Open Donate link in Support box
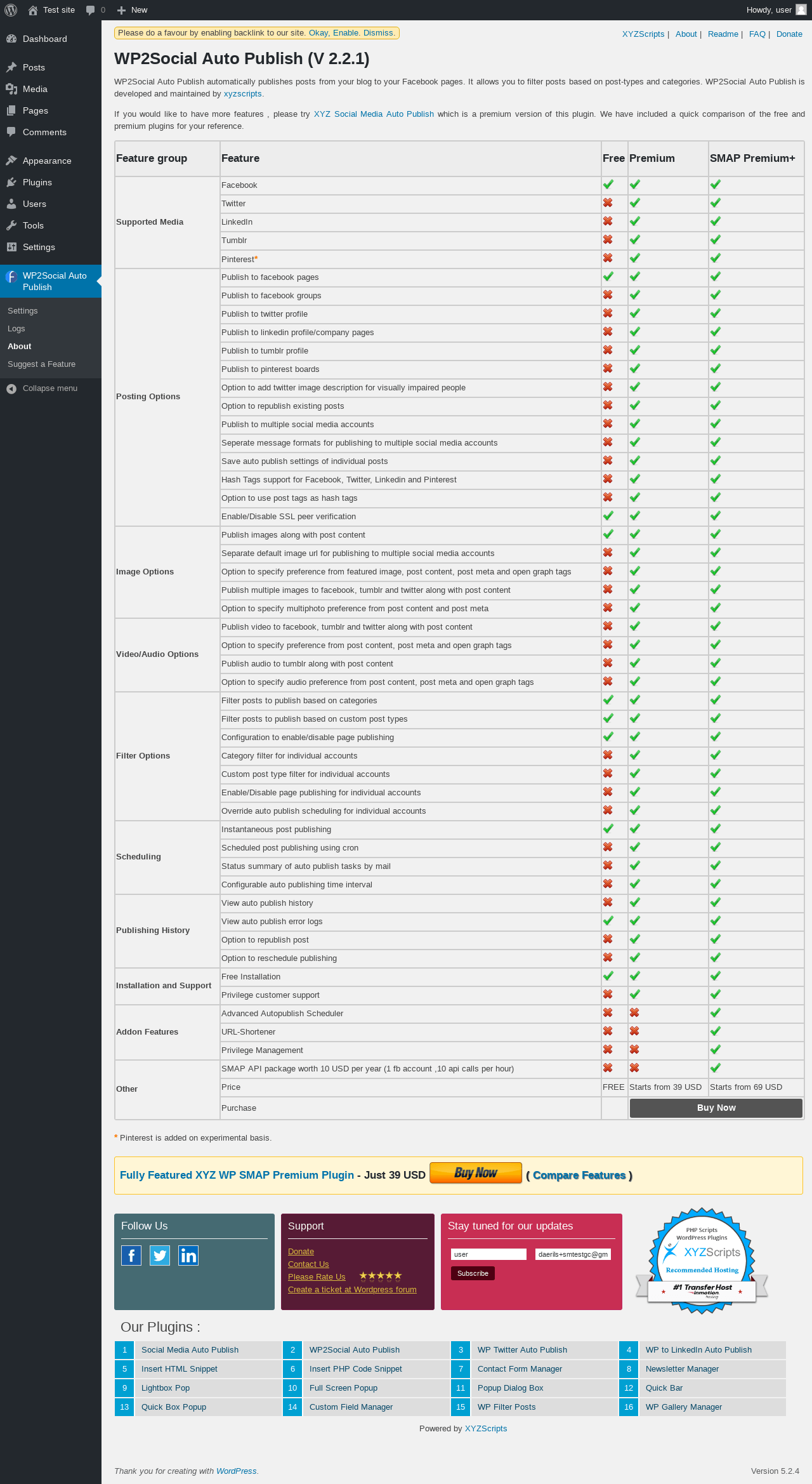Screen dimensions: 812x1484 [301, 1252]
